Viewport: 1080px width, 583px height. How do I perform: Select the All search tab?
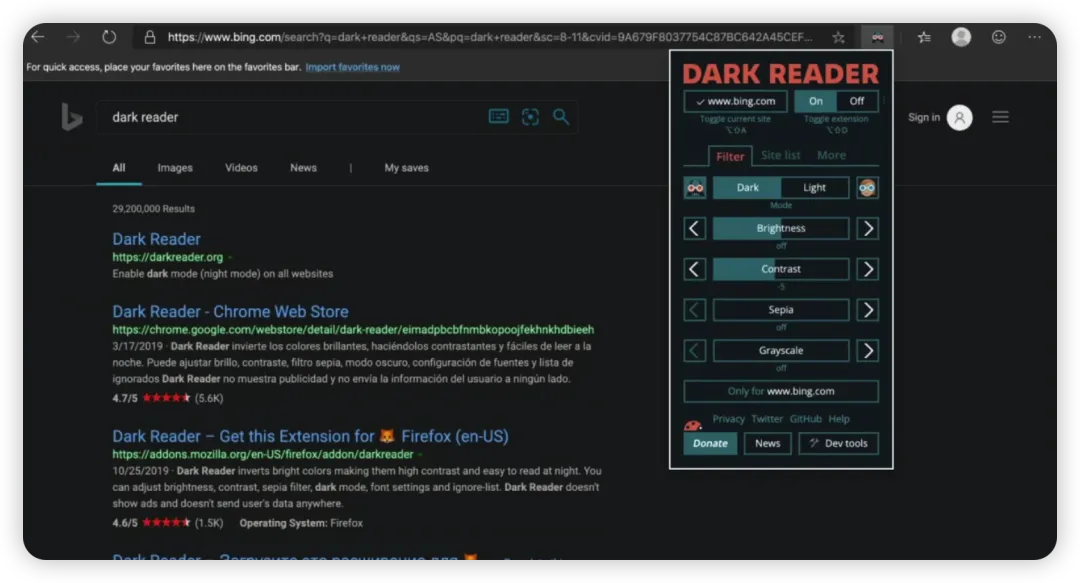(119, 167)
